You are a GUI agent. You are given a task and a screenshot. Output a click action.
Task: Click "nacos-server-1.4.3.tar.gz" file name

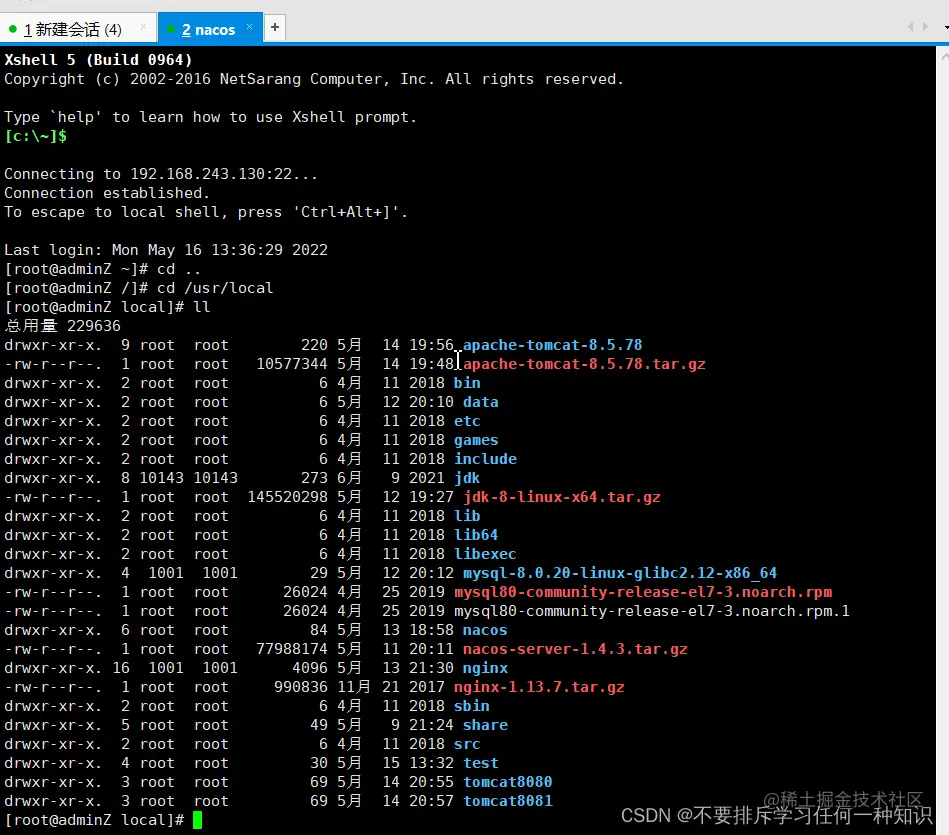[x=575, y=649]
